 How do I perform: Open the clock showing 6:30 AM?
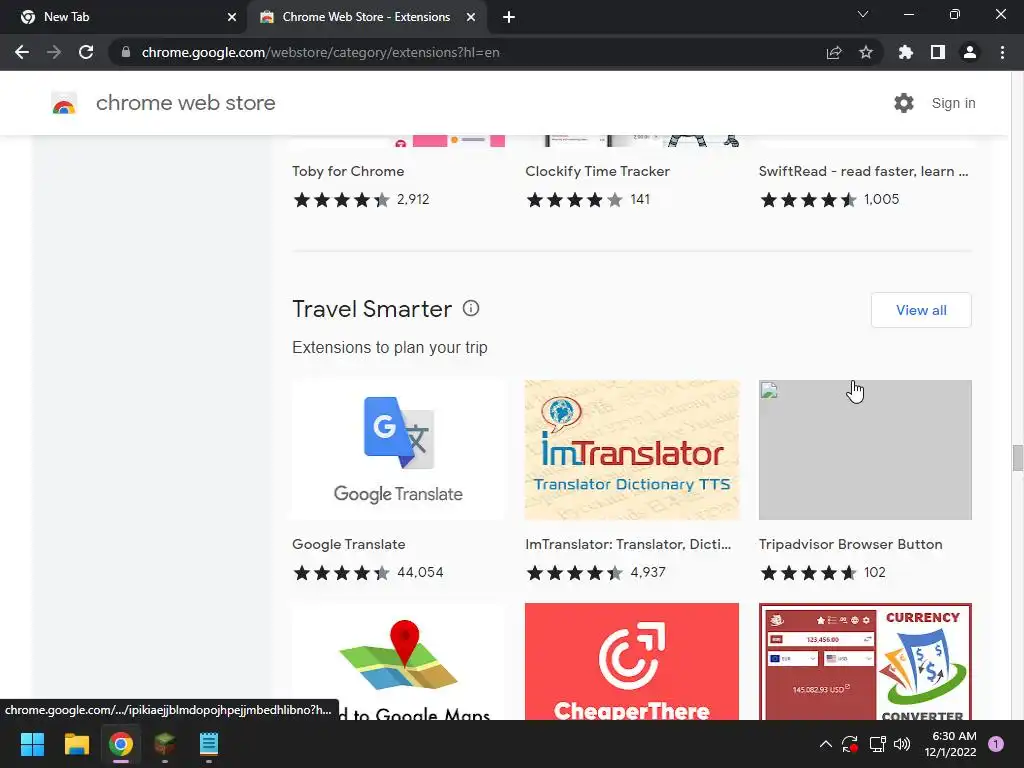(x=950, y=744)
